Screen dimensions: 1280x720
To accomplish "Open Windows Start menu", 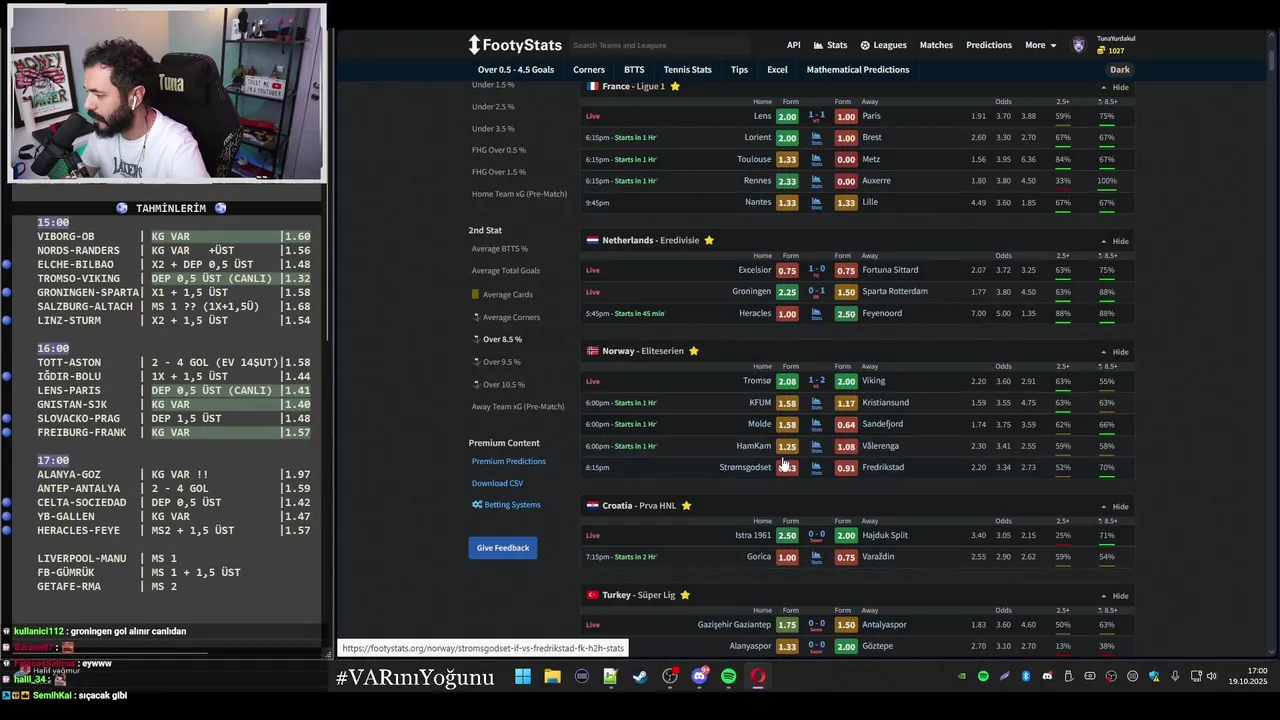I will tap(523, 677).
